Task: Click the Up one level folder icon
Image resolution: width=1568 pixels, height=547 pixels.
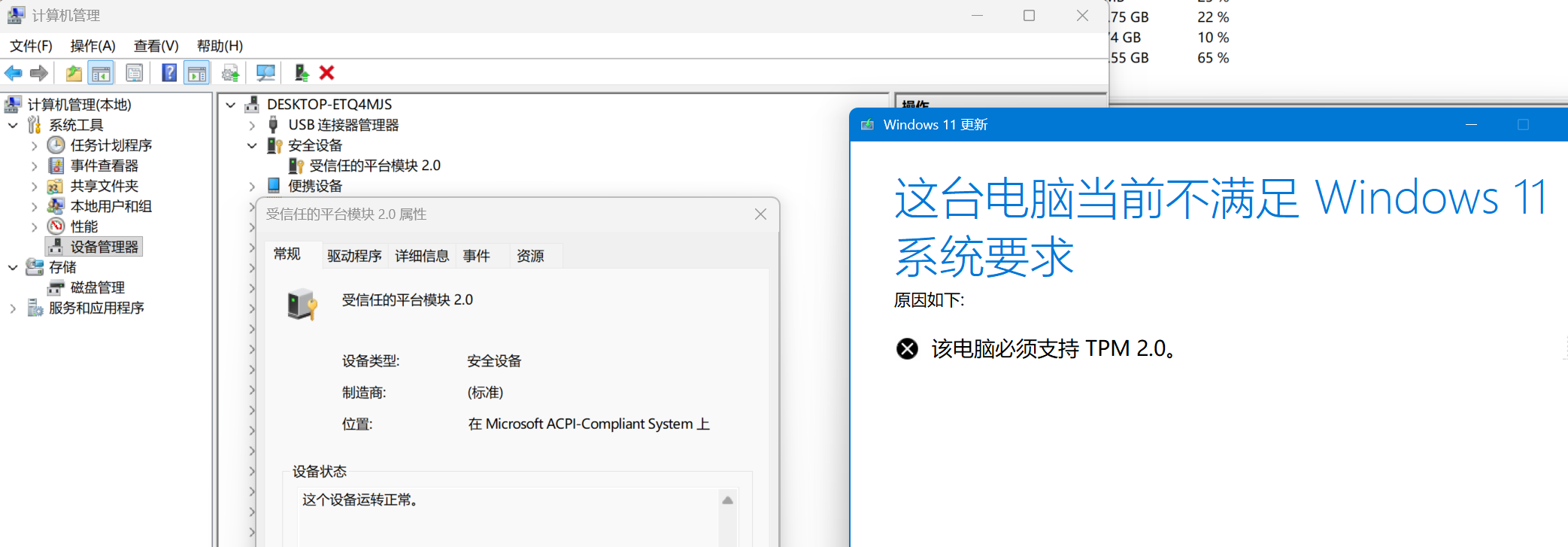Action: (74, 73)
